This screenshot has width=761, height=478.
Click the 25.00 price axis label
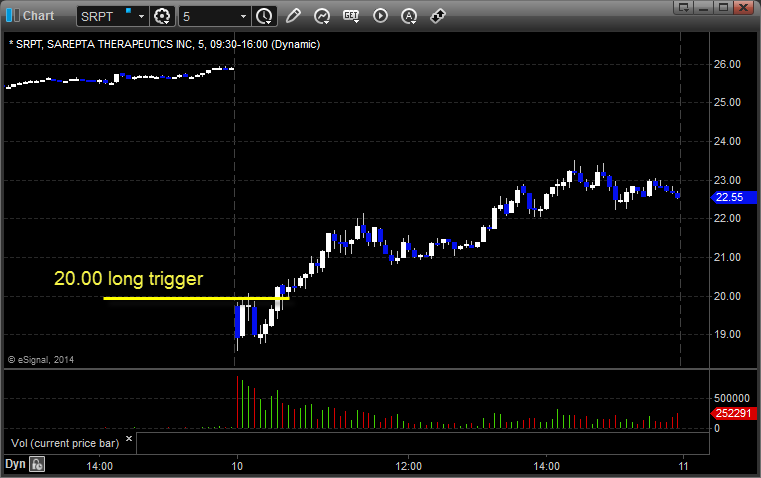tap(727, 102)
